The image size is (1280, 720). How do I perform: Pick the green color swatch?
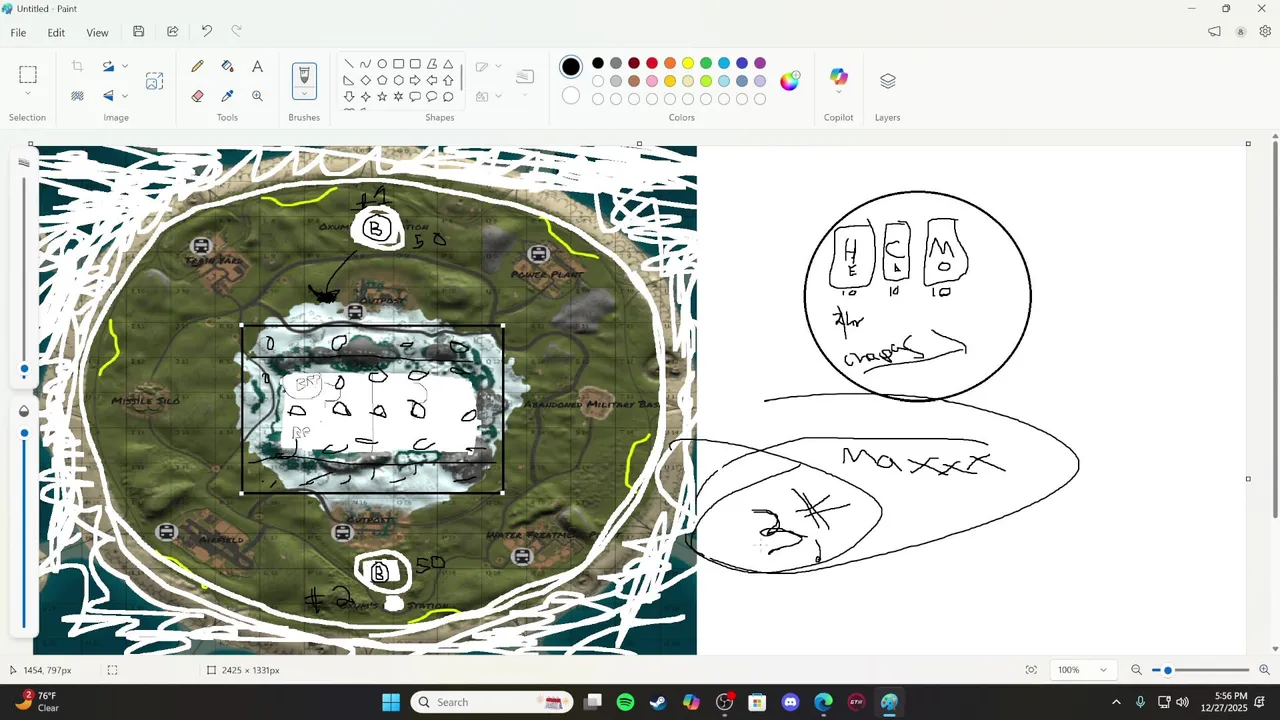(x=706, y=63)
